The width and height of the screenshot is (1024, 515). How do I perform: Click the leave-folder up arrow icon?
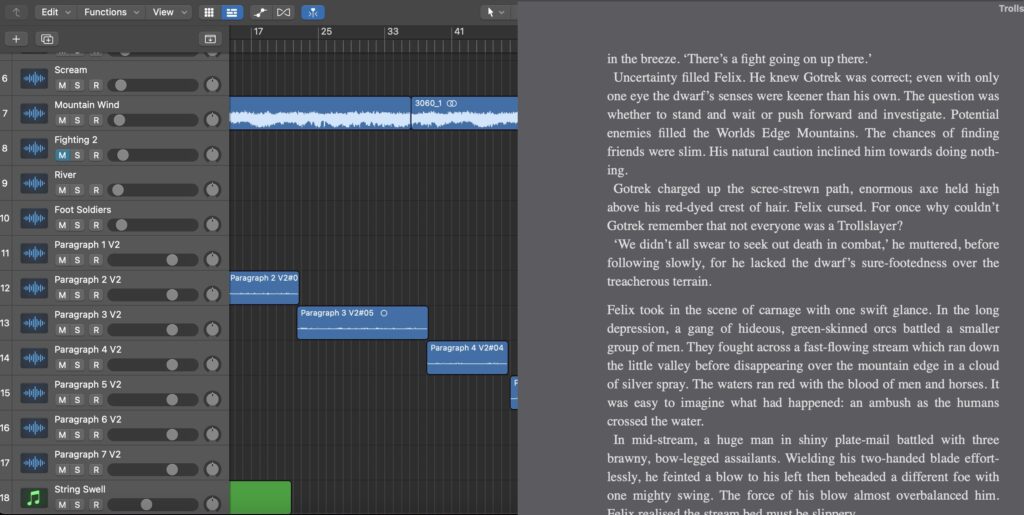[x=16, y=12]
